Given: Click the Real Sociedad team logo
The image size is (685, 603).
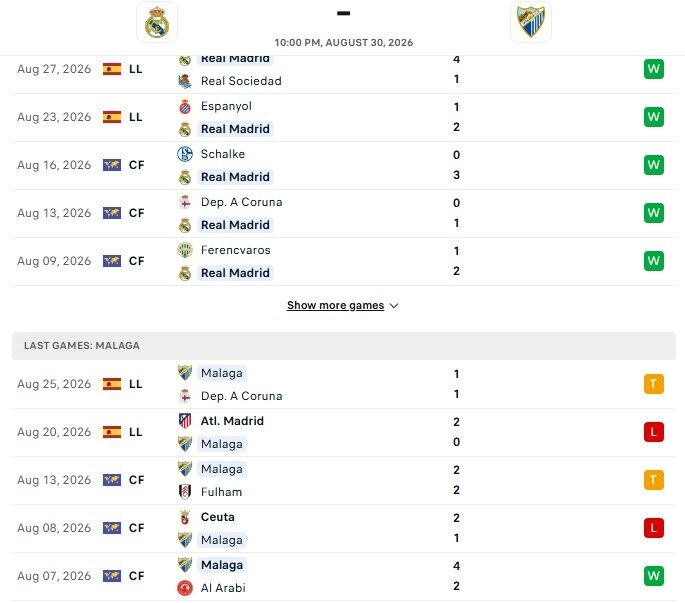Looking at the screenshot, I should 185,81.
